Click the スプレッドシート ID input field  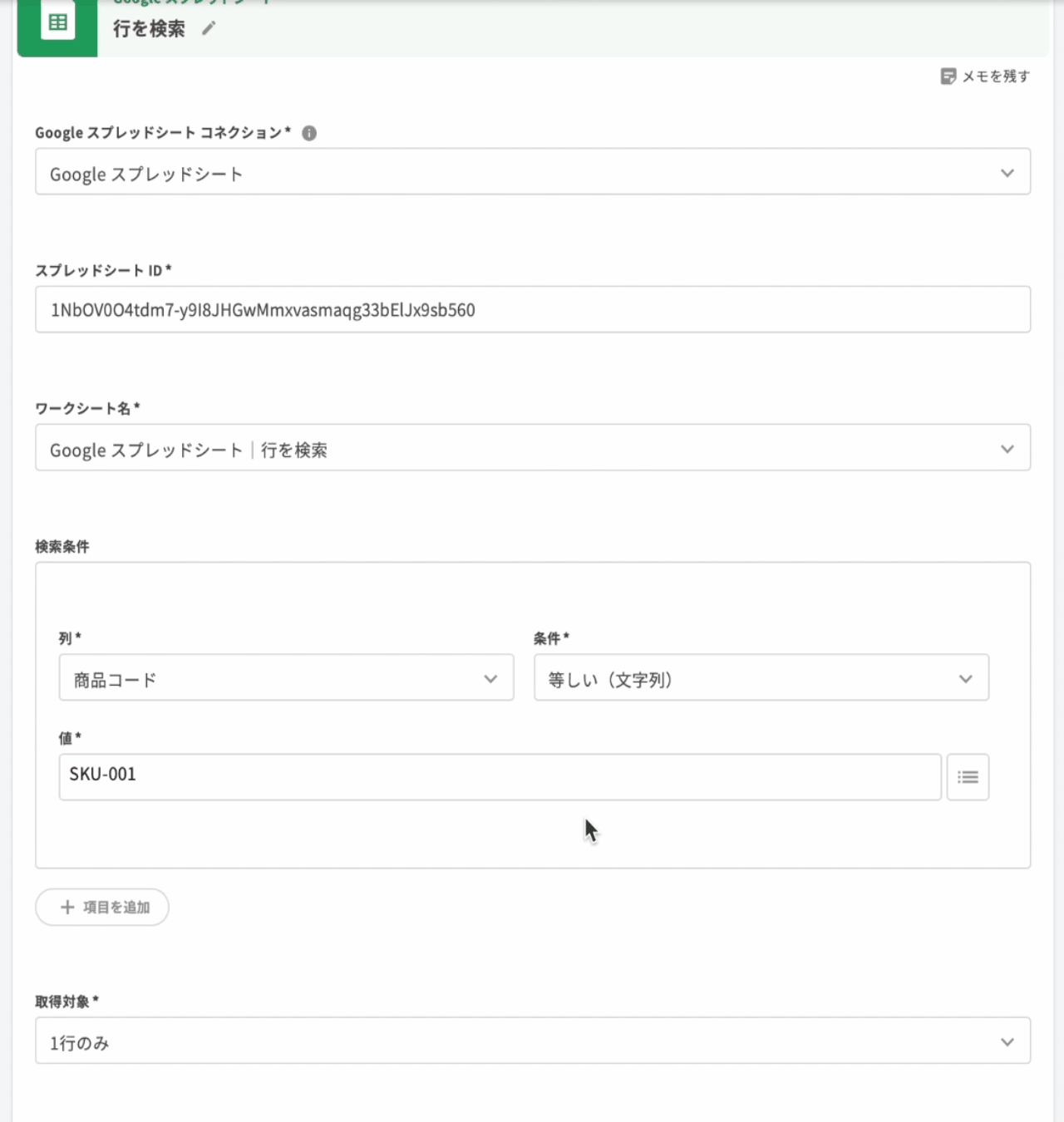click(532, 310)
